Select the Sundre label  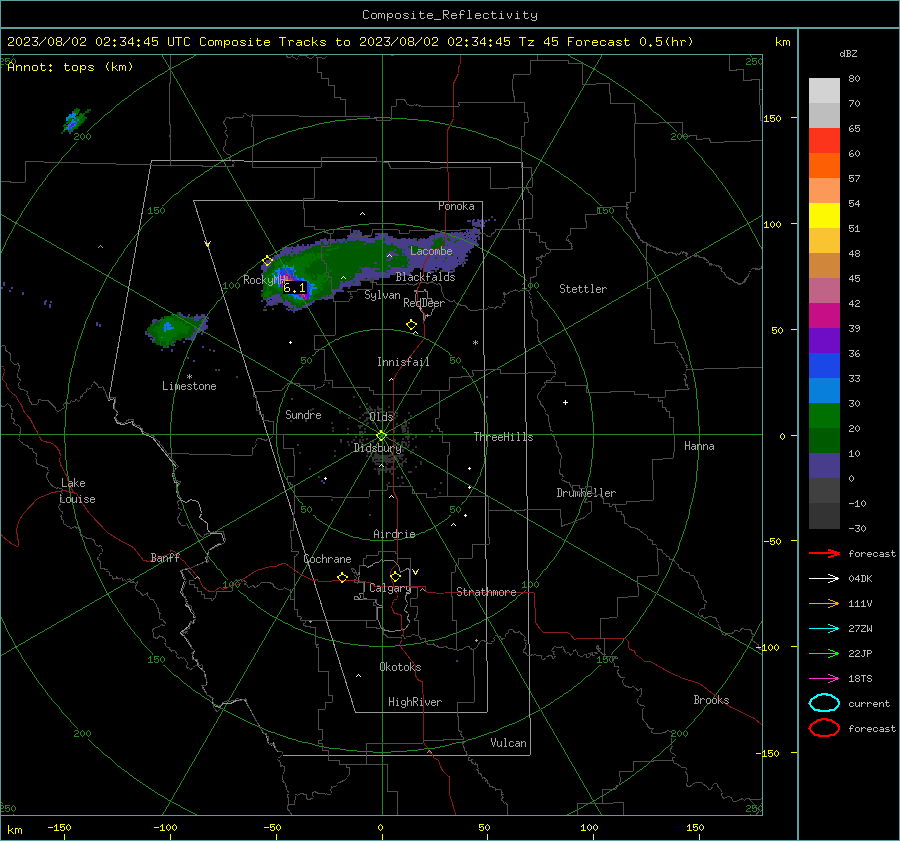(x=303, y=415)
